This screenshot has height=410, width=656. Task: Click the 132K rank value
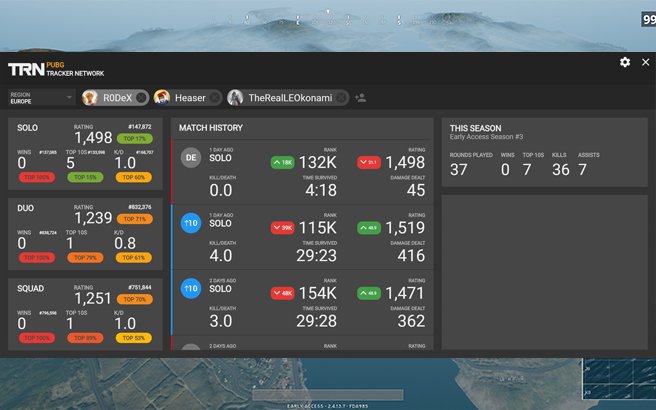[318, 162]
